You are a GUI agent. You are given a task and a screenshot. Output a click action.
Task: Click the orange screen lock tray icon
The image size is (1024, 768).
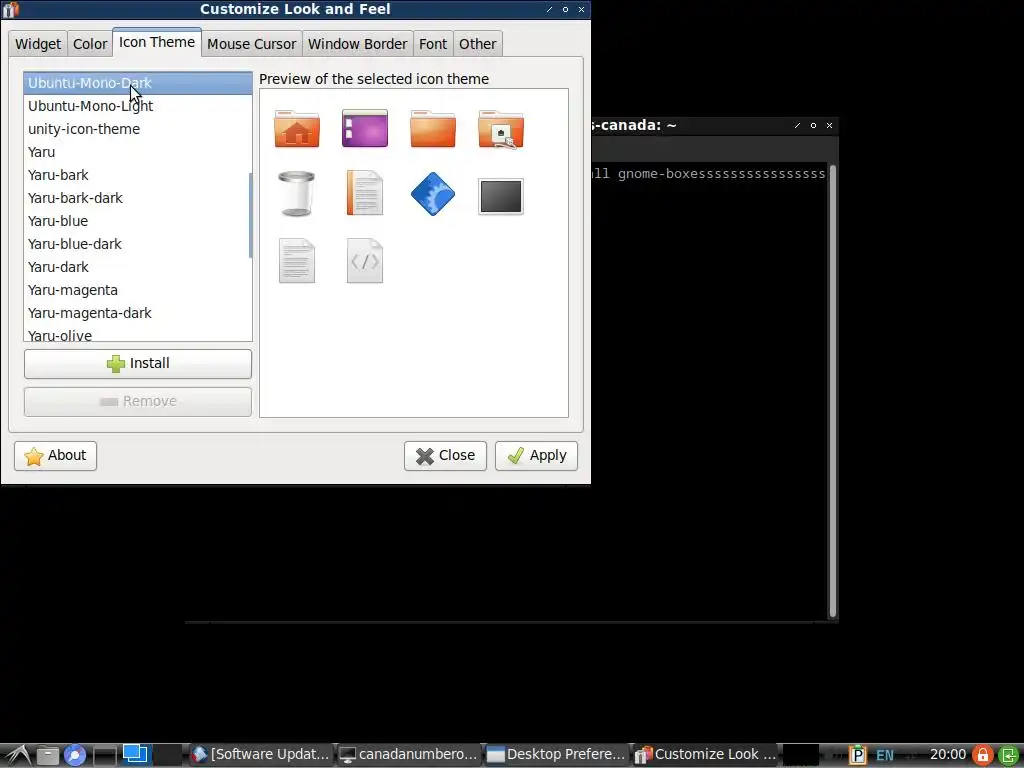click(x=982, y=755)
